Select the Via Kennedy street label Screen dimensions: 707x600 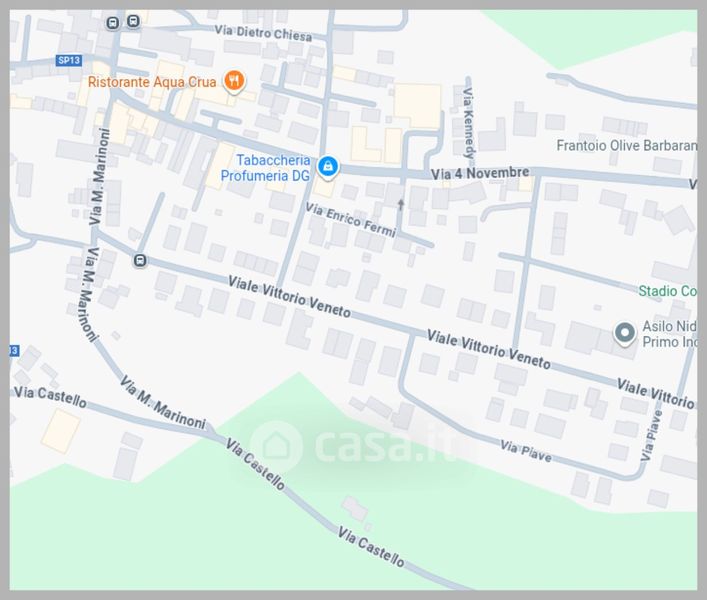(x=468, y=123)
